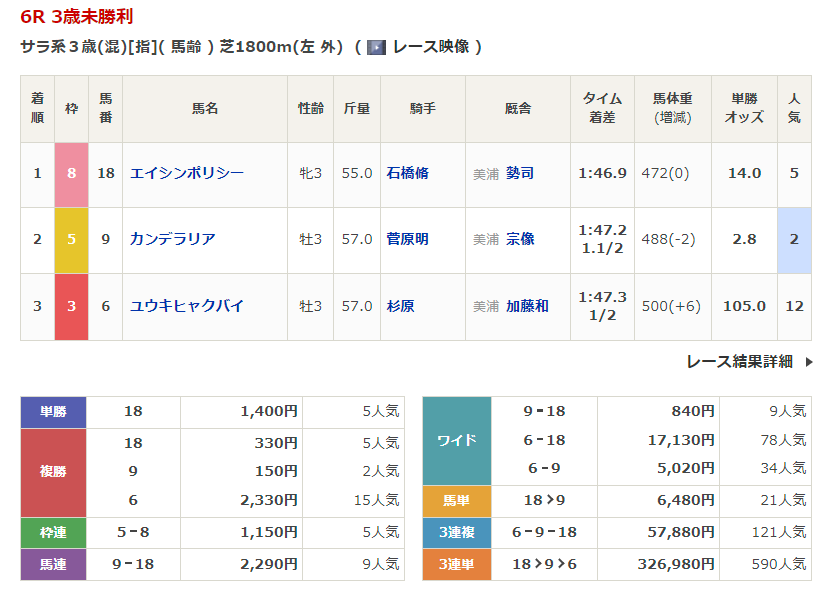Click the yellow frame number 5 cell
The height and width of the screenshot is (591, 832).
[x=71, y=239]
